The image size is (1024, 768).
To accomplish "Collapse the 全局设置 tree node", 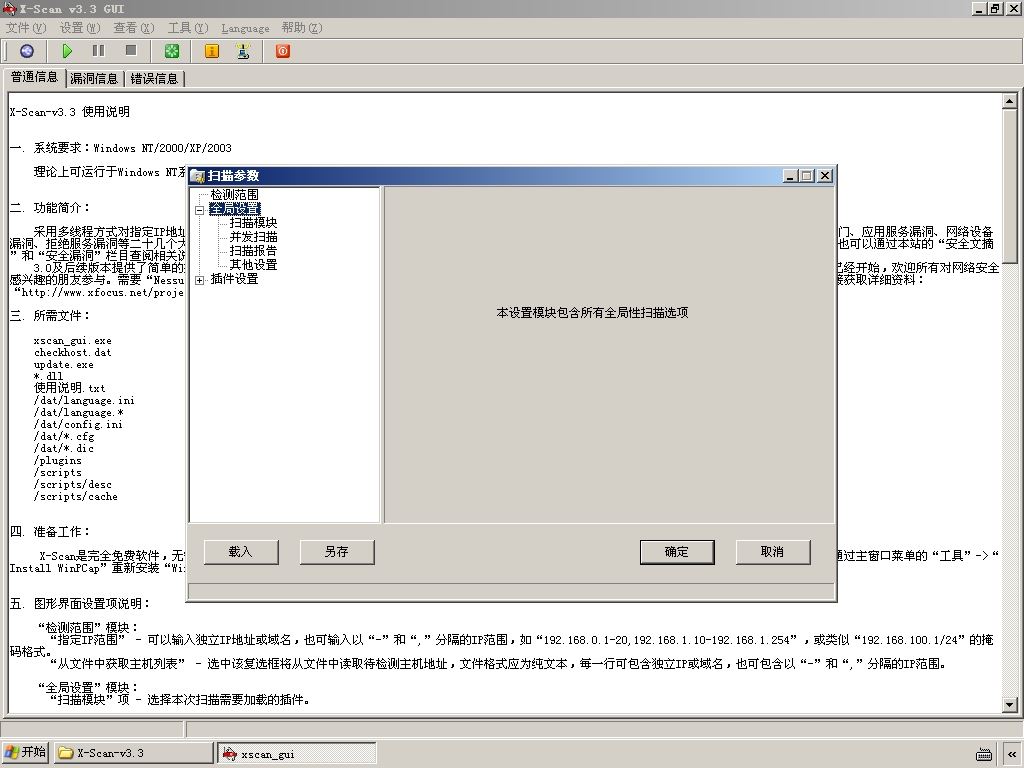I will tap(199, 210).
